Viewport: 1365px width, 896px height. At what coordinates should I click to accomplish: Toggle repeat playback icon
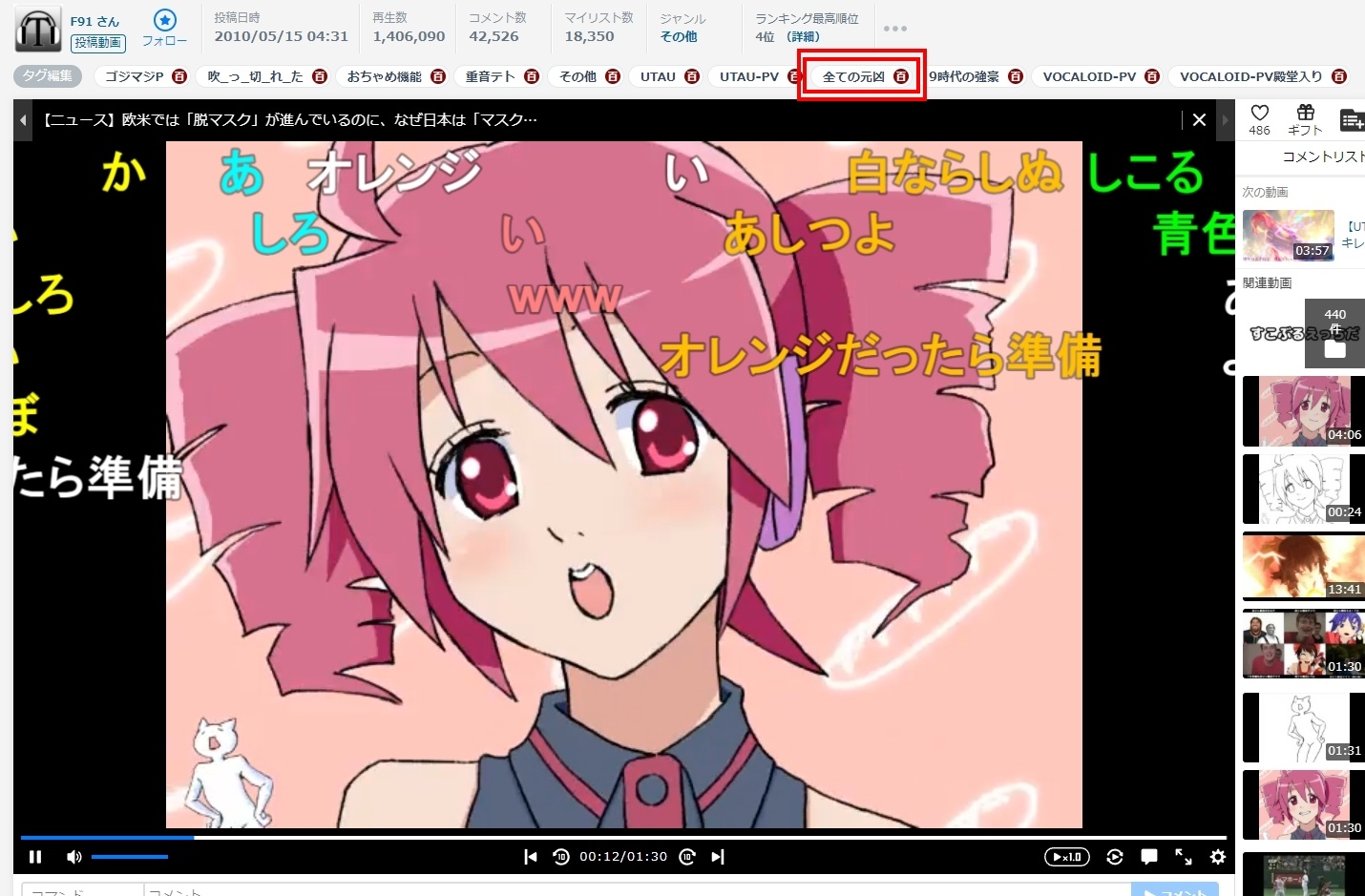pyautogui.click(x=1115, y=857)
